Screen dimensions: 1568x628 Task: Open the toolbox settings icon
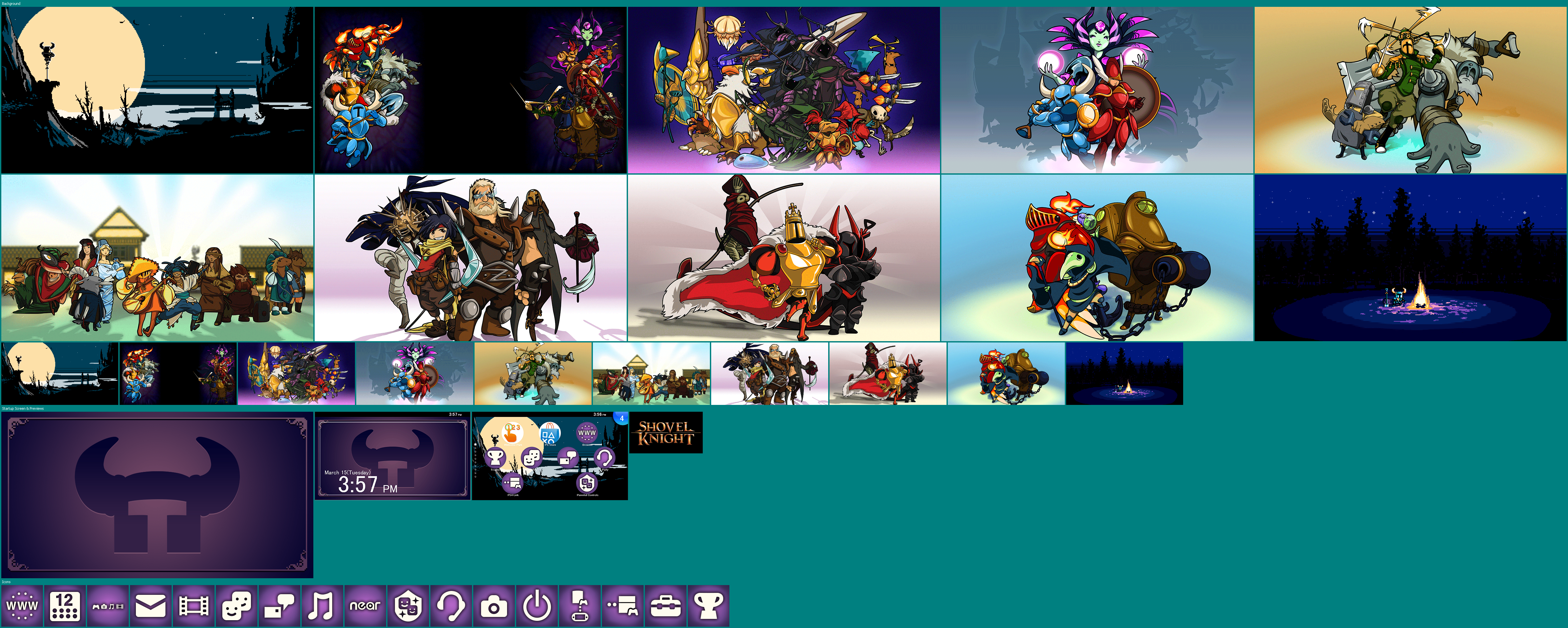pyautogui.click(x=665, y=606)
